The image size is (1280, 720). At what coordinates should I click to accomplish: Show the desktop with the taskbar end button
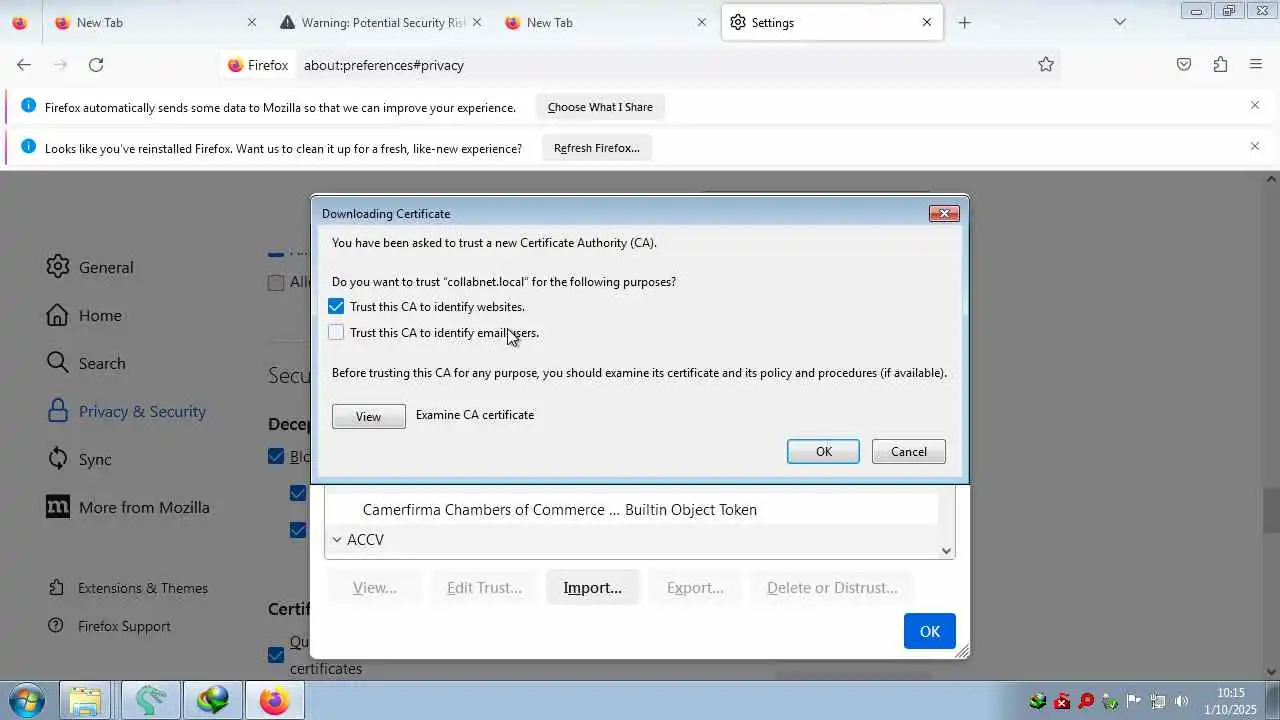coord(1272,701)
